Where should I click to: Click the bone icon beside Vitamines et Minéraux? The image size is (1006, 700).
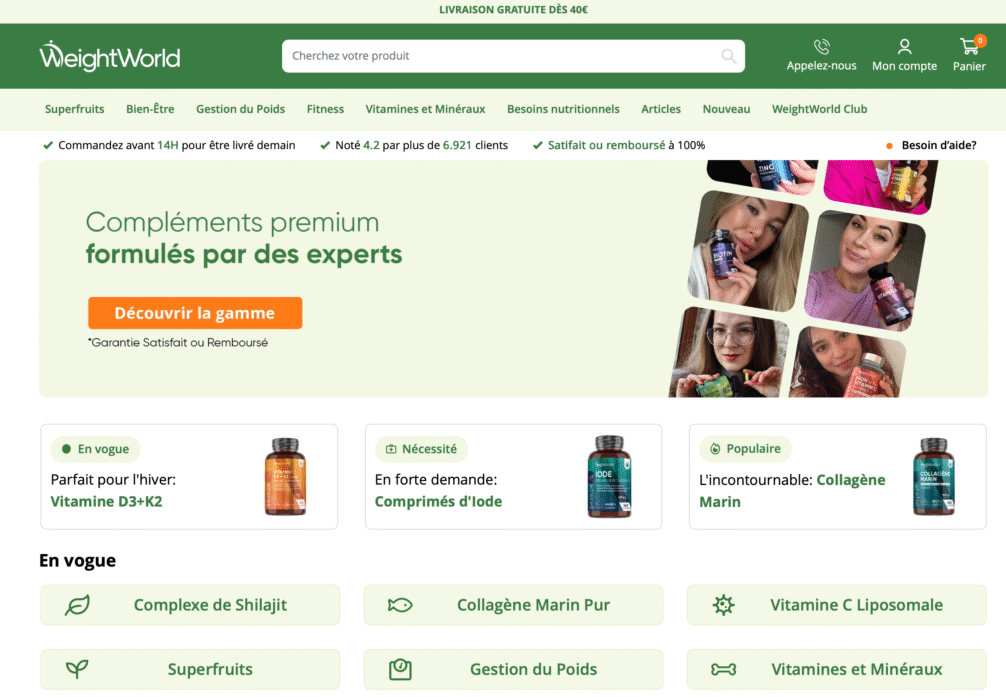click(723, 669)
